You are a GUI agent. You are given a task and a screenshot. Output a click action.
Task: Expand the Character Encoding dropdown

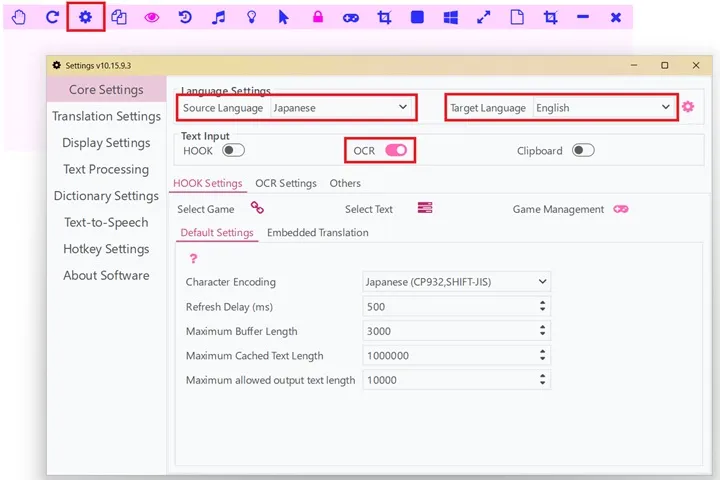click(x=456, y=282)
